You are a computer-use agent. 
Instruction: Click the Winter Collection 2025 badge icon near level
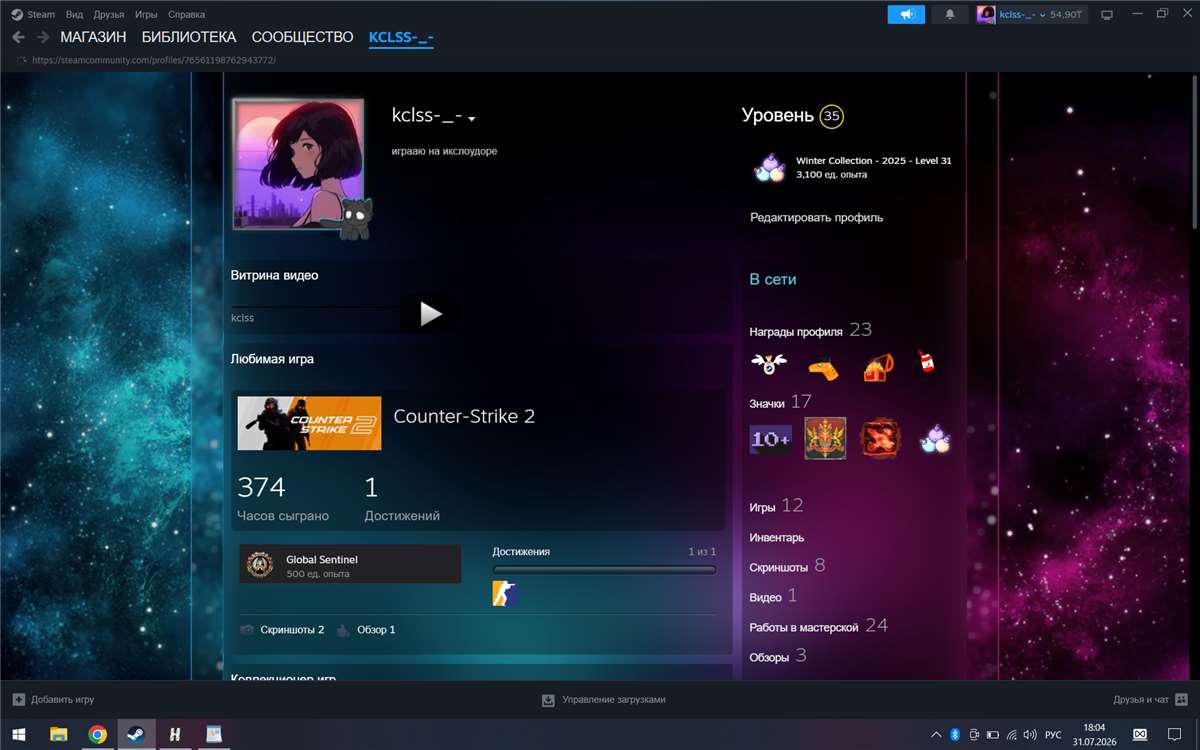(768, 167)
